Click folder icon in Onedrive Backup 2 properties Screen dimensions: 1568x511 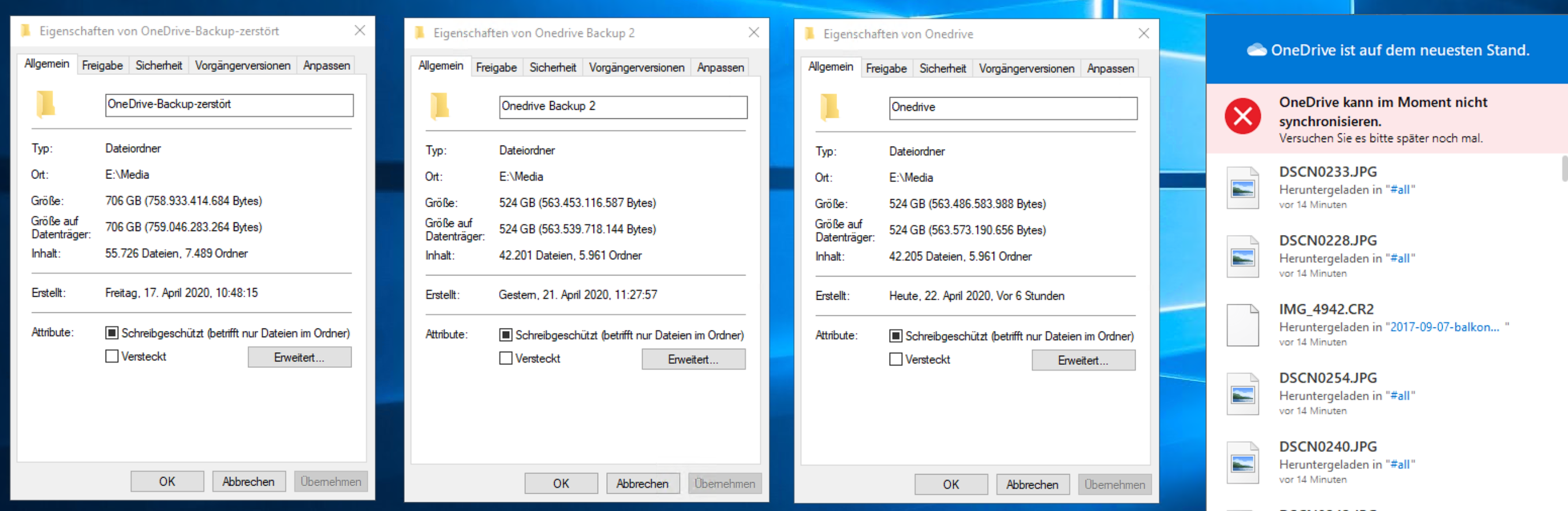click(439, 106)
